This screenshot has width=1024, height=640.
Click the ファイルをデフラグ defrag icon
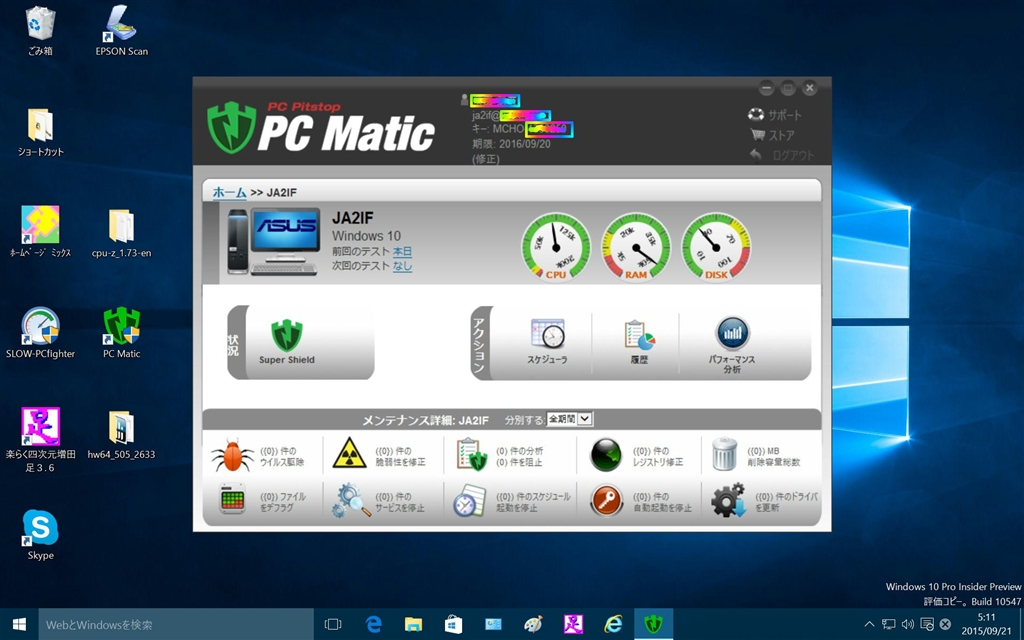pyautogui.click(x=232, y=501)
